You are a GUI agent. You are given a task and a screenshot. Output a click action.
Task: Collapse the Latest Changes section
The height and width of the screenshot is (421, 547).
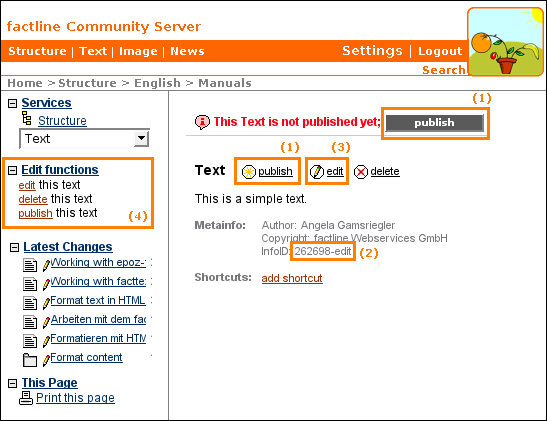pyautogui.click(x=14, y=248)
